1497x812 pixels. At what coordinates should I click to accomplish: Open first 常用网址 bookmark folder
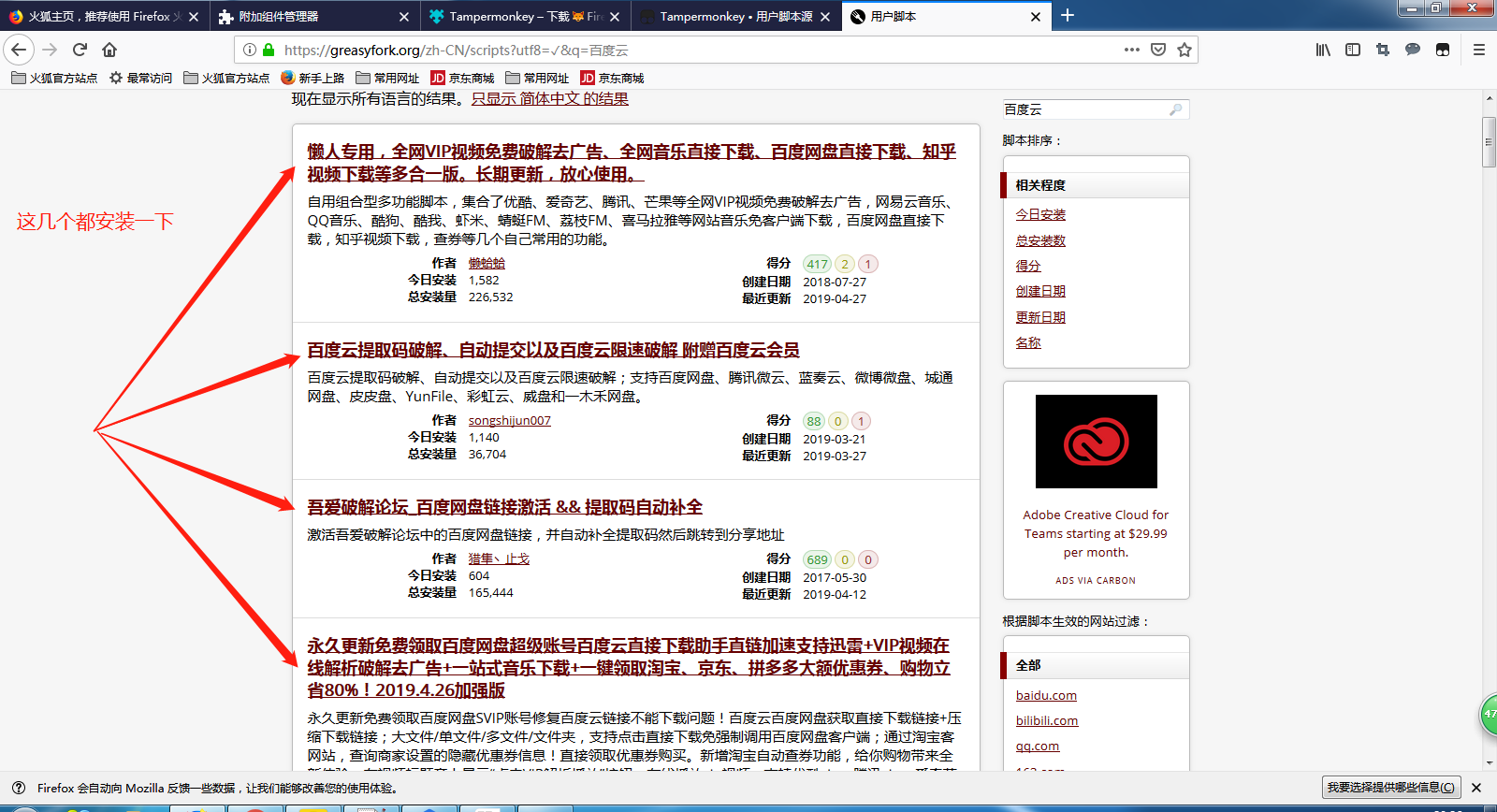pos(387,78)
